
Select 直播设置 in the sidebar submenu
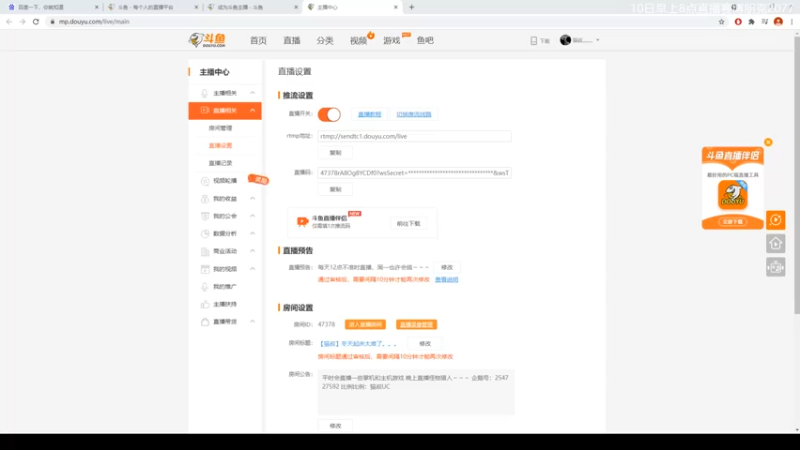point(220,145)
